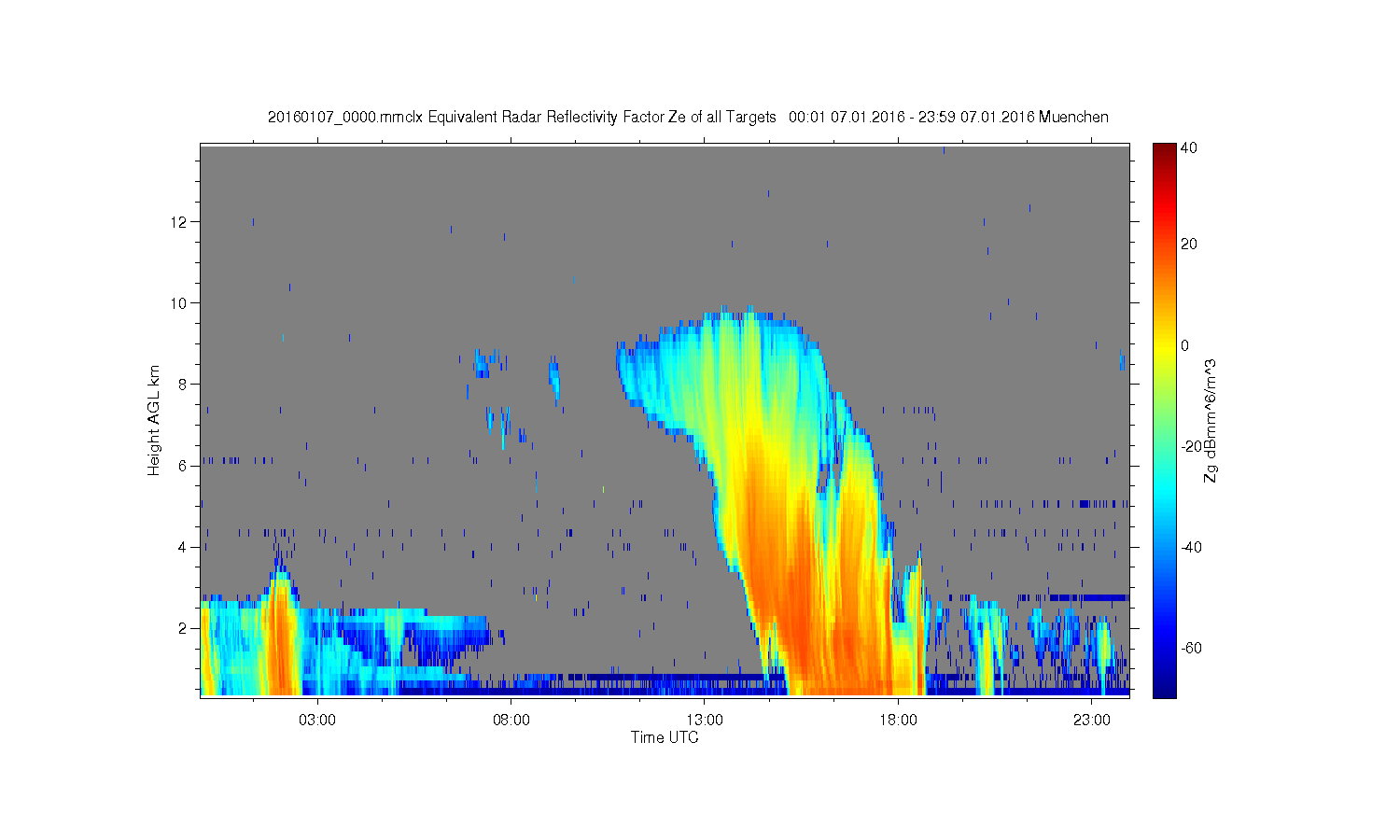The width and height of the screenshot is (1400, 840).
Task: Click the '23:00' time tick label
Action: [1091, 721]
